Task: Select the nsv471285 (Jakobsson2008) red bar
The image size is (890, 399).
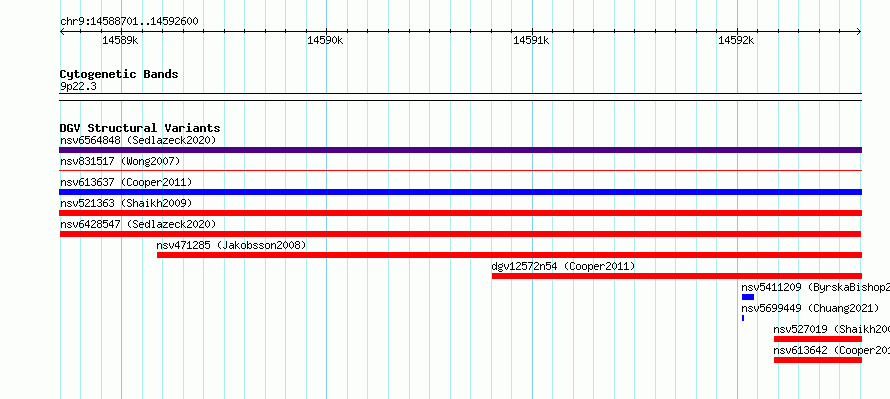Action: click(x=509, y=255)
